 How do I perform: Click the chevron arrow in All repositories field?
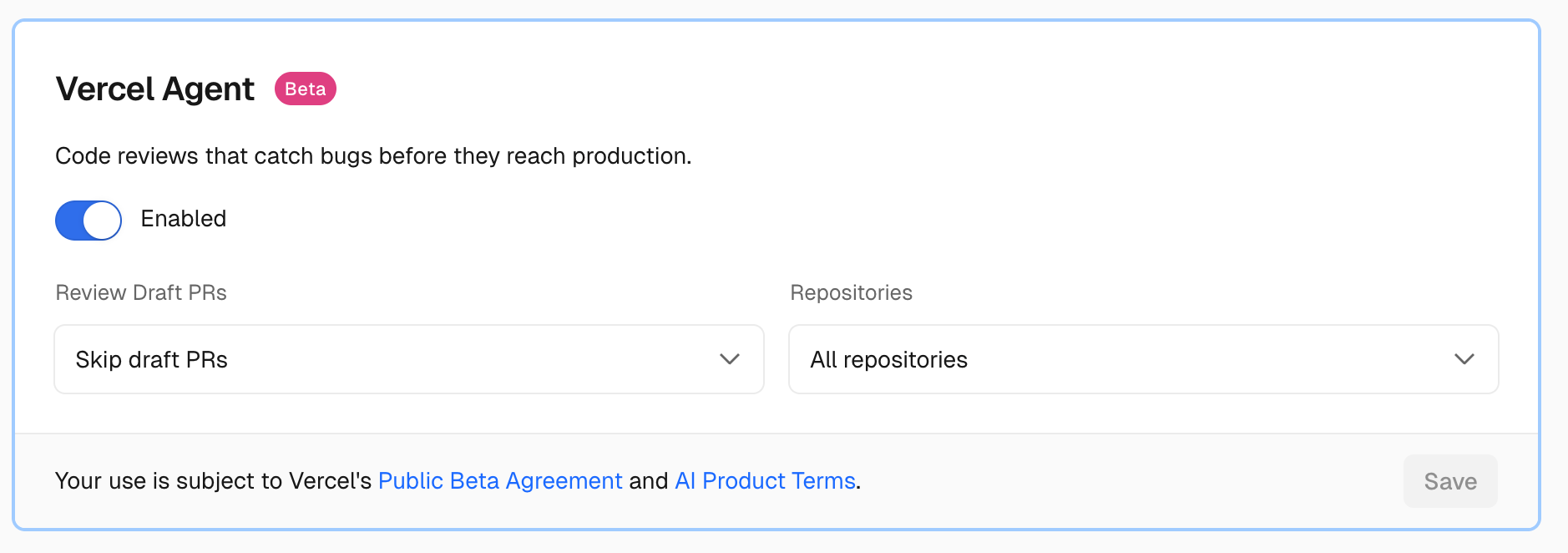click(1464, 359)
